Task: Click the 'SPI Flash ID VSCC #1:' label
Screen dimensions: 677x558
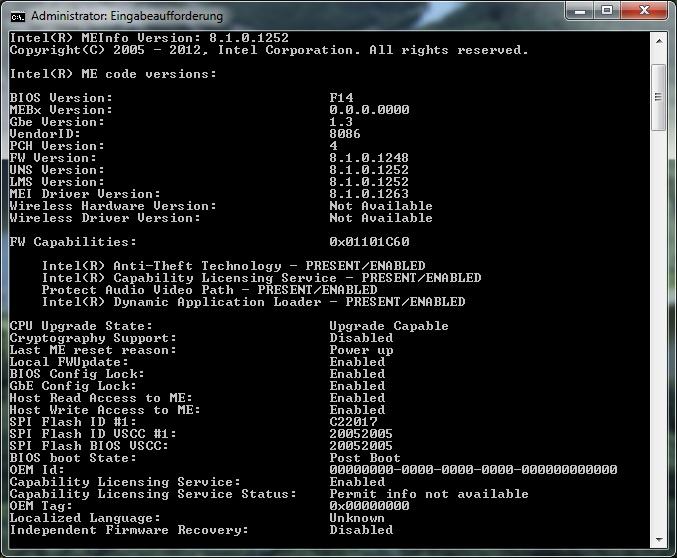Action: tap(93, 434)
